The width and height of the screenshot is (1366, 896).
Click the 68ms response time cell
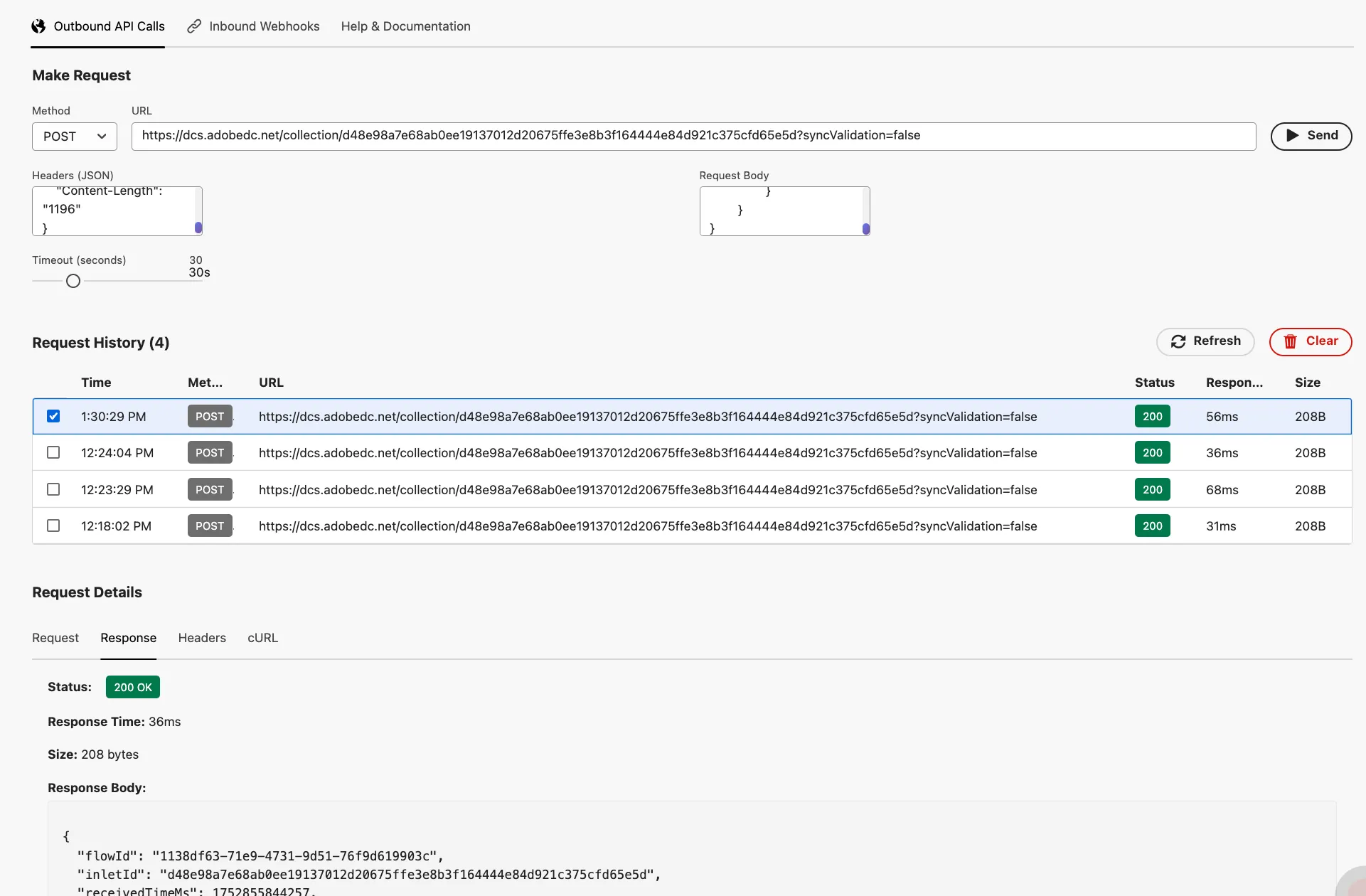1222,490
